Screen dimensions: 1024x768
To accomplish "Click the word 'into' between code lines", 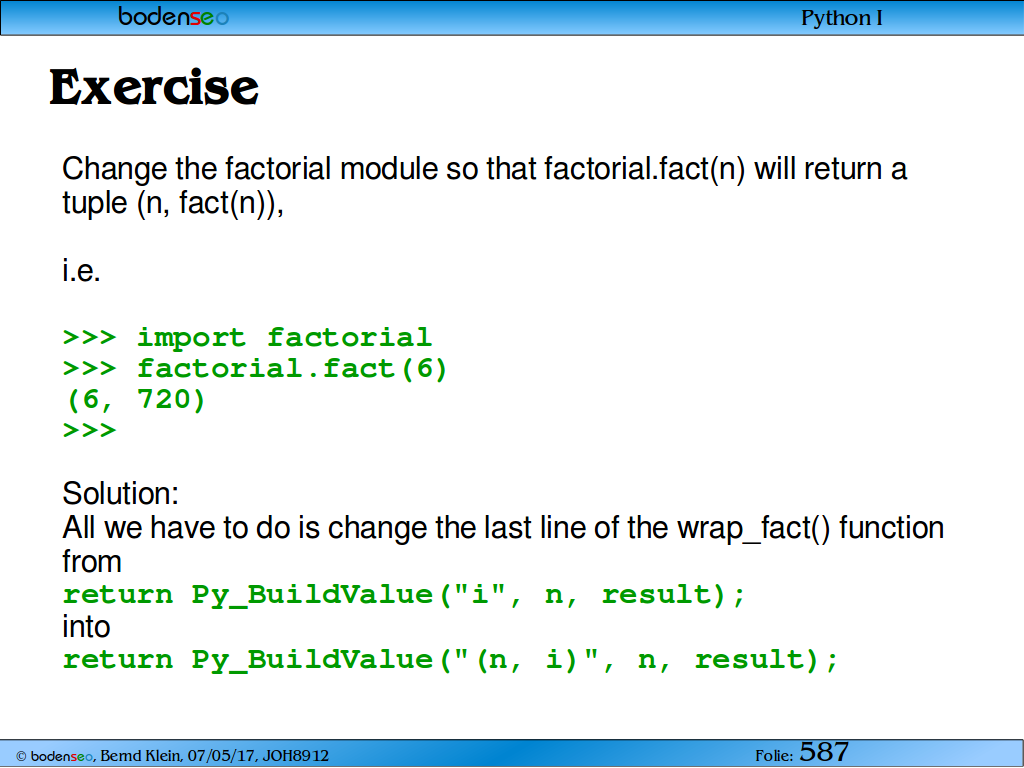I will coord(86,627).
